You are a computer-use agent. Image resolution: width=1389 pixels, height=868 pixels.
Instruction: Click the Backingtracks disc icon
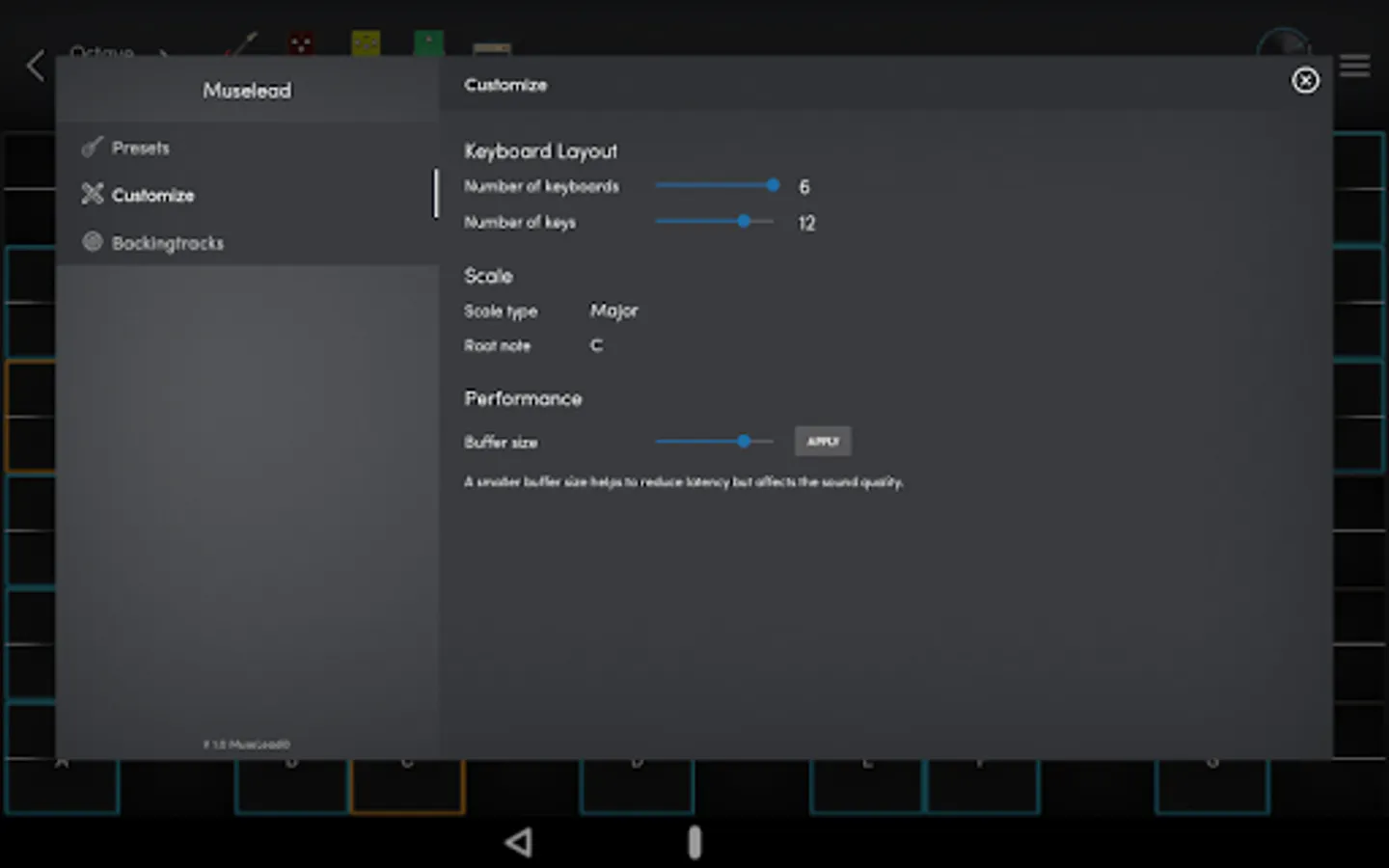click(92, 241)
